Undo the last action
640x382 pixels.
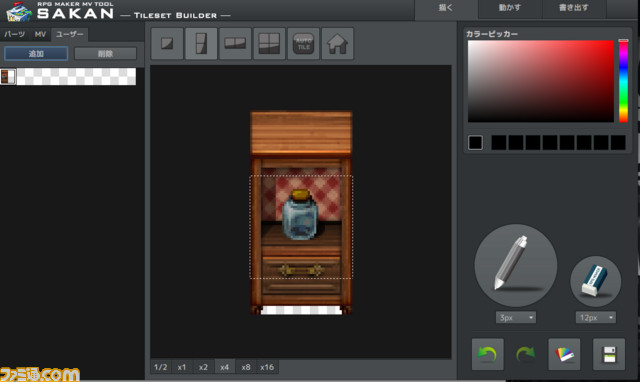tap(488, 354)
